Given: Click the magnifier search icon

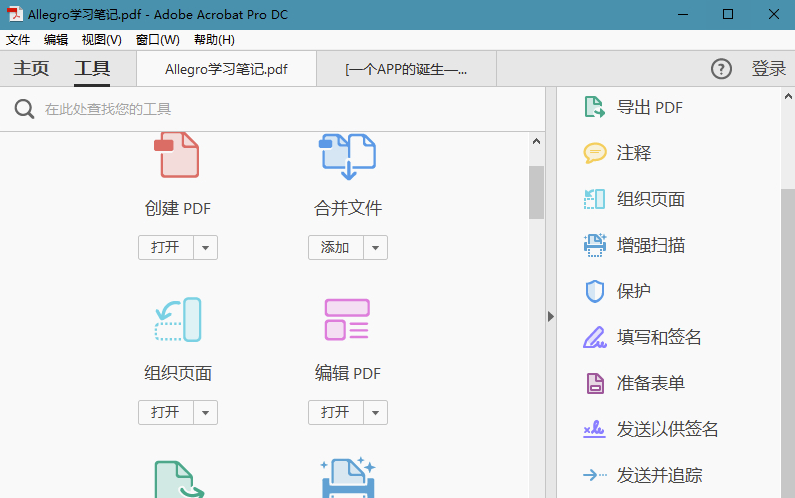Looking at the screenshot, I should (24, 109).
